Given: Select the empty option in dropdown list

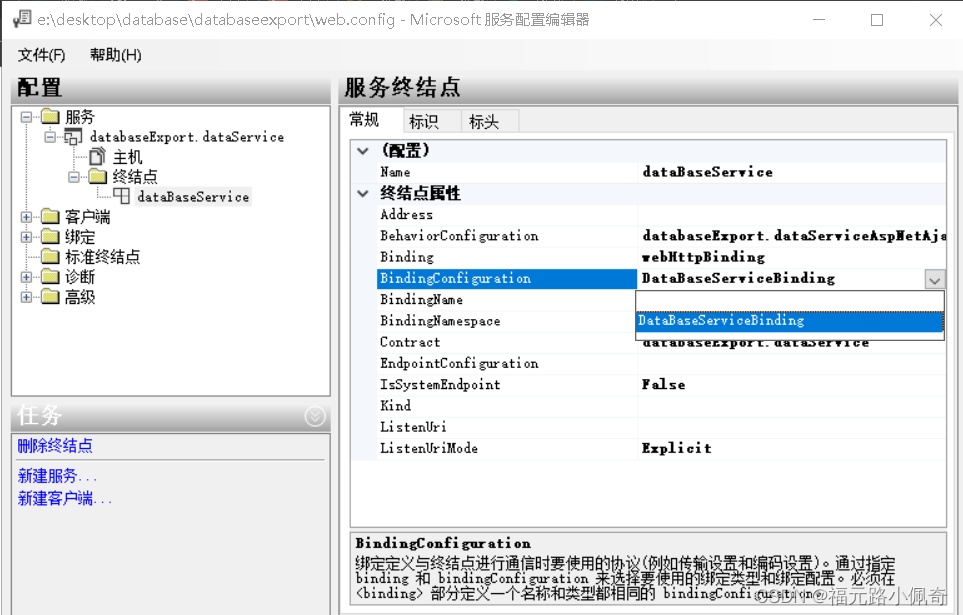Looking at the screenshot, I should 789,301.
